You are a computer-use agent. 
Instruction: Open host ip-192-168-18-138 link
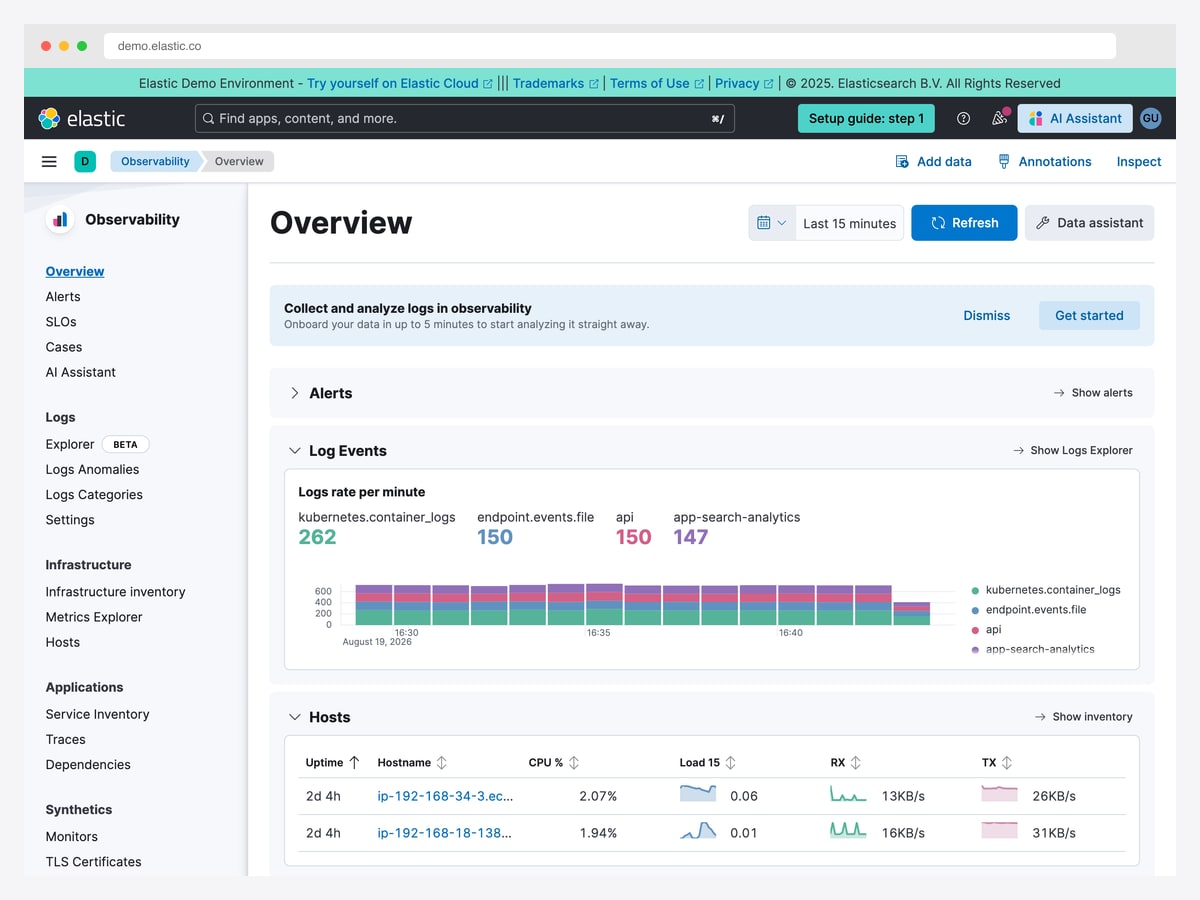click(x=445, y=833)
